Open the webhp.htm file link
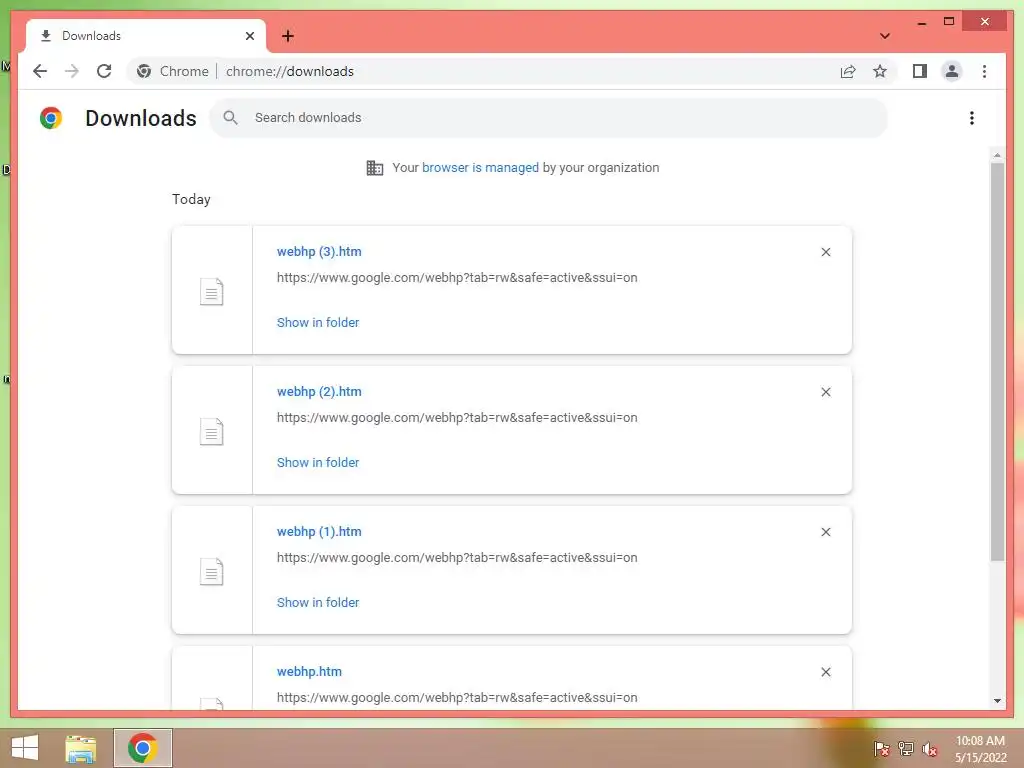Image resolution: width=1024 pixels, height=768 pixels. click(309, 671)
